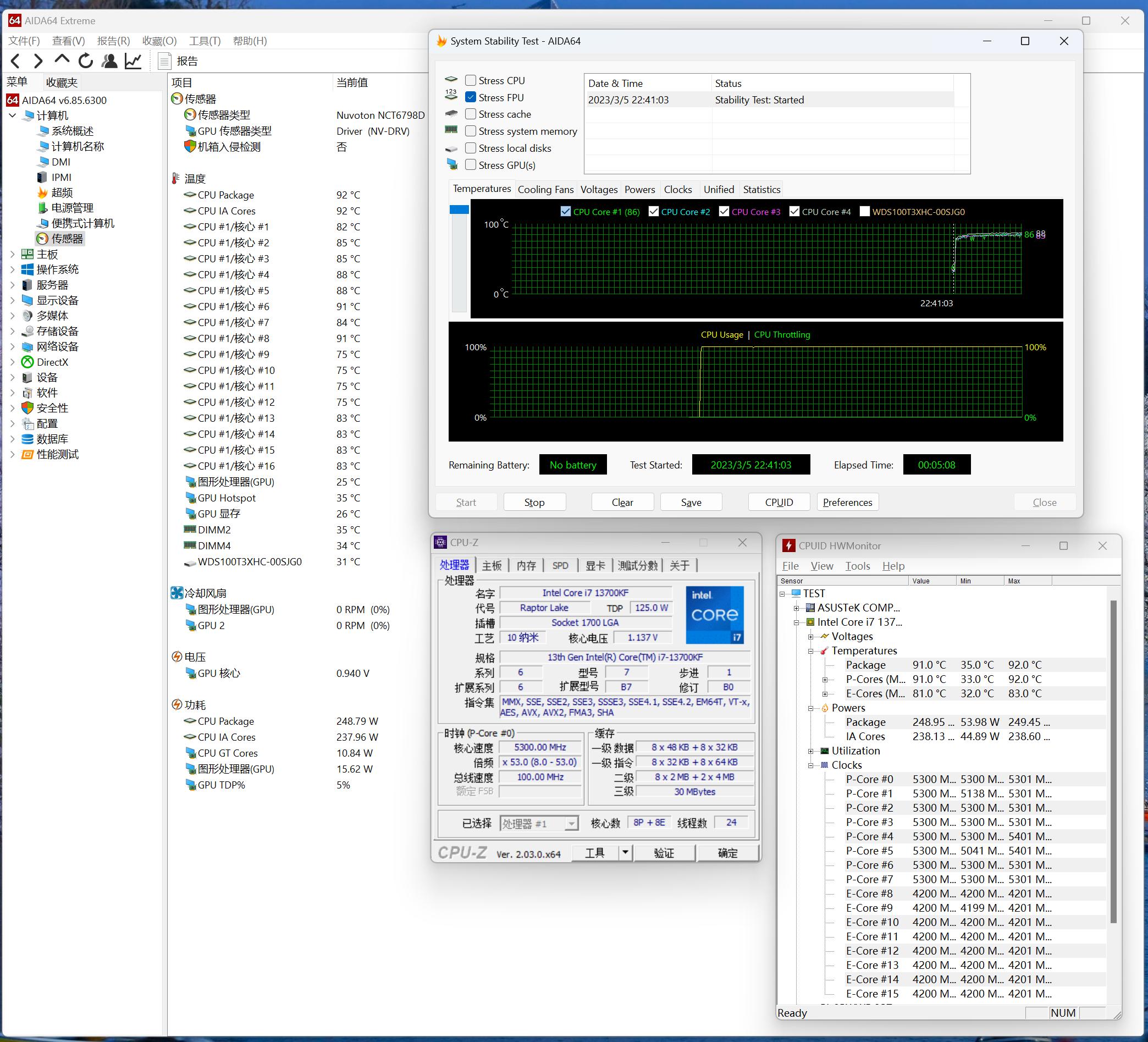Expand P-Cores under Temperatures in HWMonitor
1148x1042 pixels.
(826, 679)
